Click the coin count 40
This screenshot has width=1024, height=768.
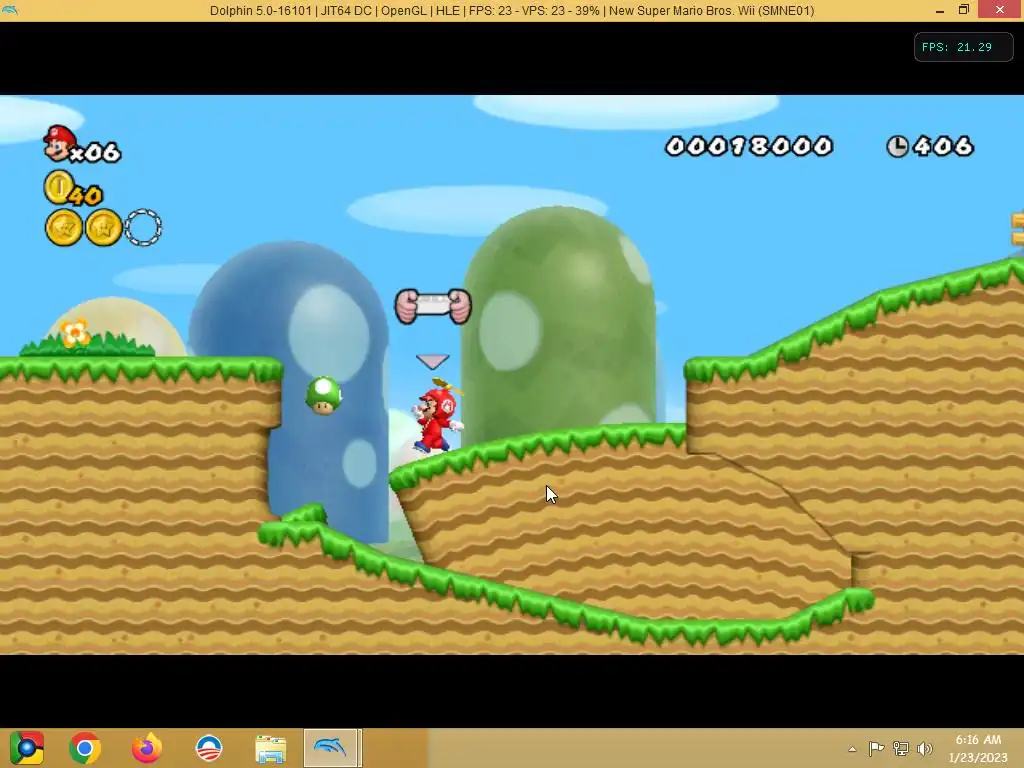[x=86, y=195]
